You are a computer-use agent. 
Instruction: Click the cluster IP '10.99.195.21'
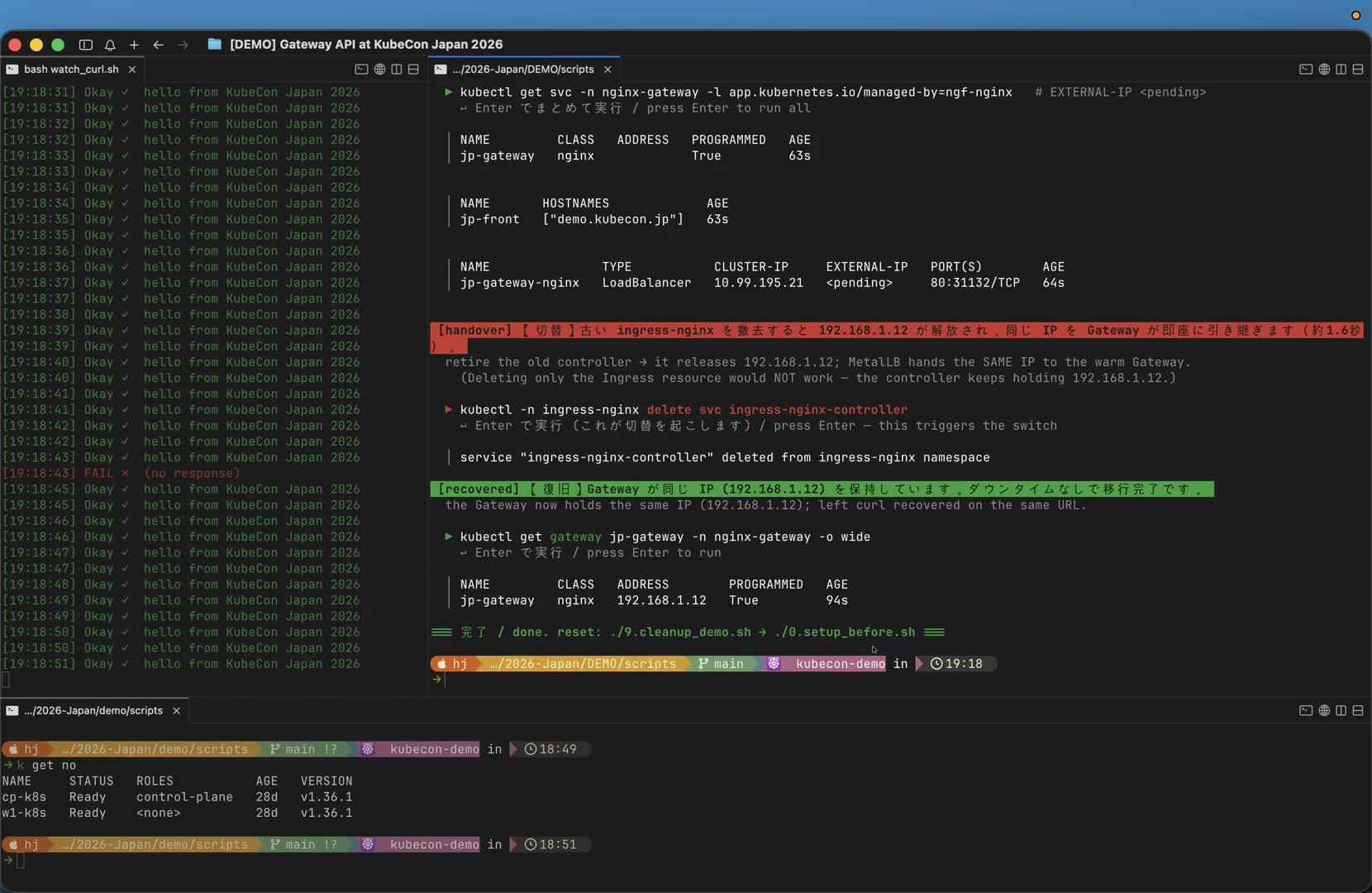pyautogui.click(x=759, y=283)
